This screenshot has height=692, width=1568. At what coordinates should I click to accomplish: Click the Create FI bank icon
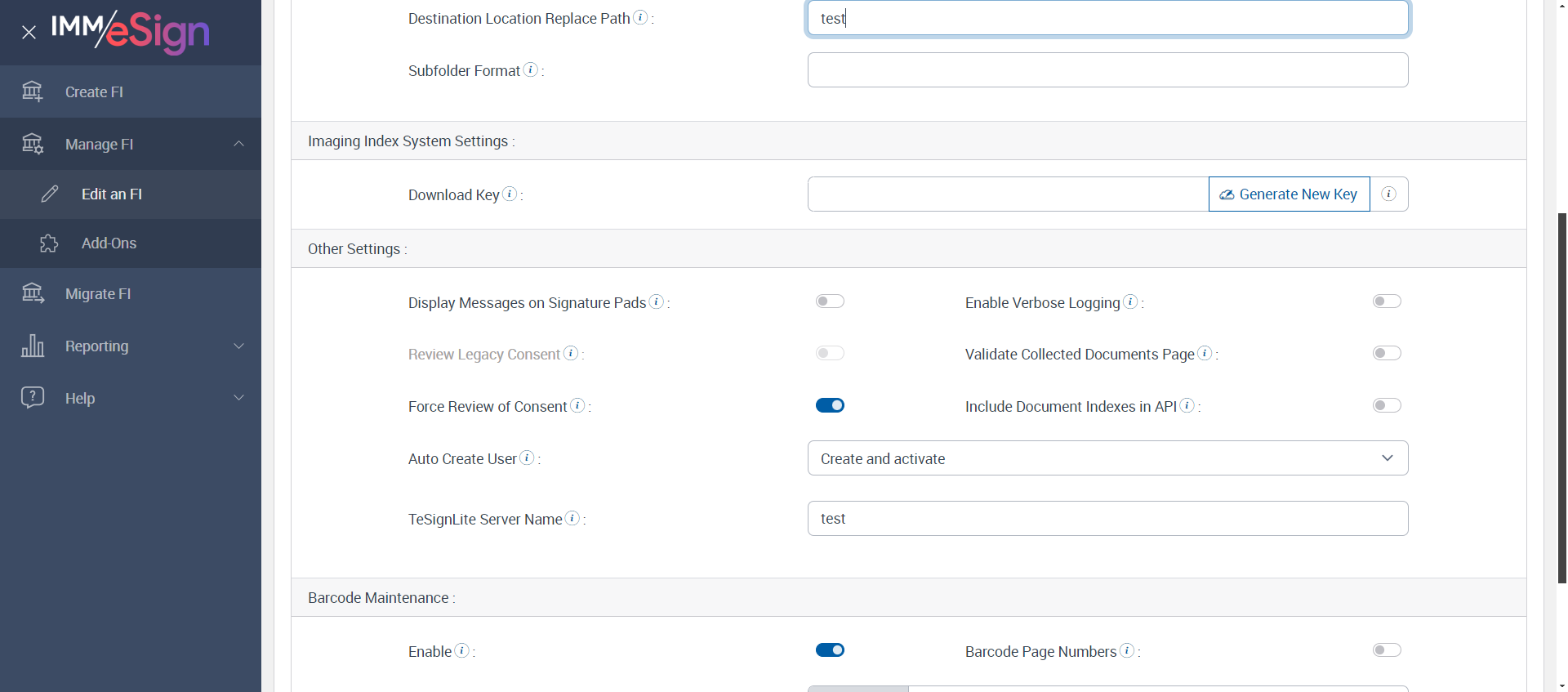[x=33, y=92]
